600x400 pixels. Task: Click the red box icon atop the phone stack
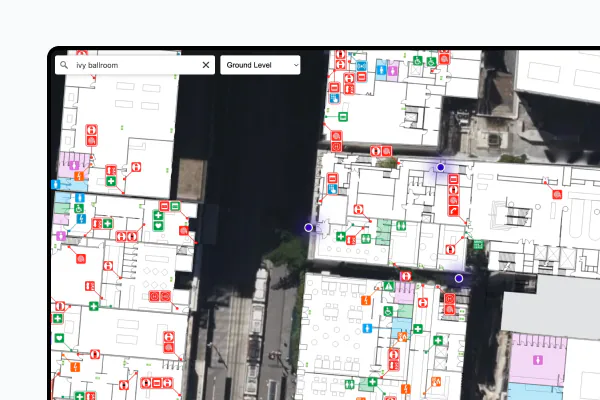tap(453, 179)
